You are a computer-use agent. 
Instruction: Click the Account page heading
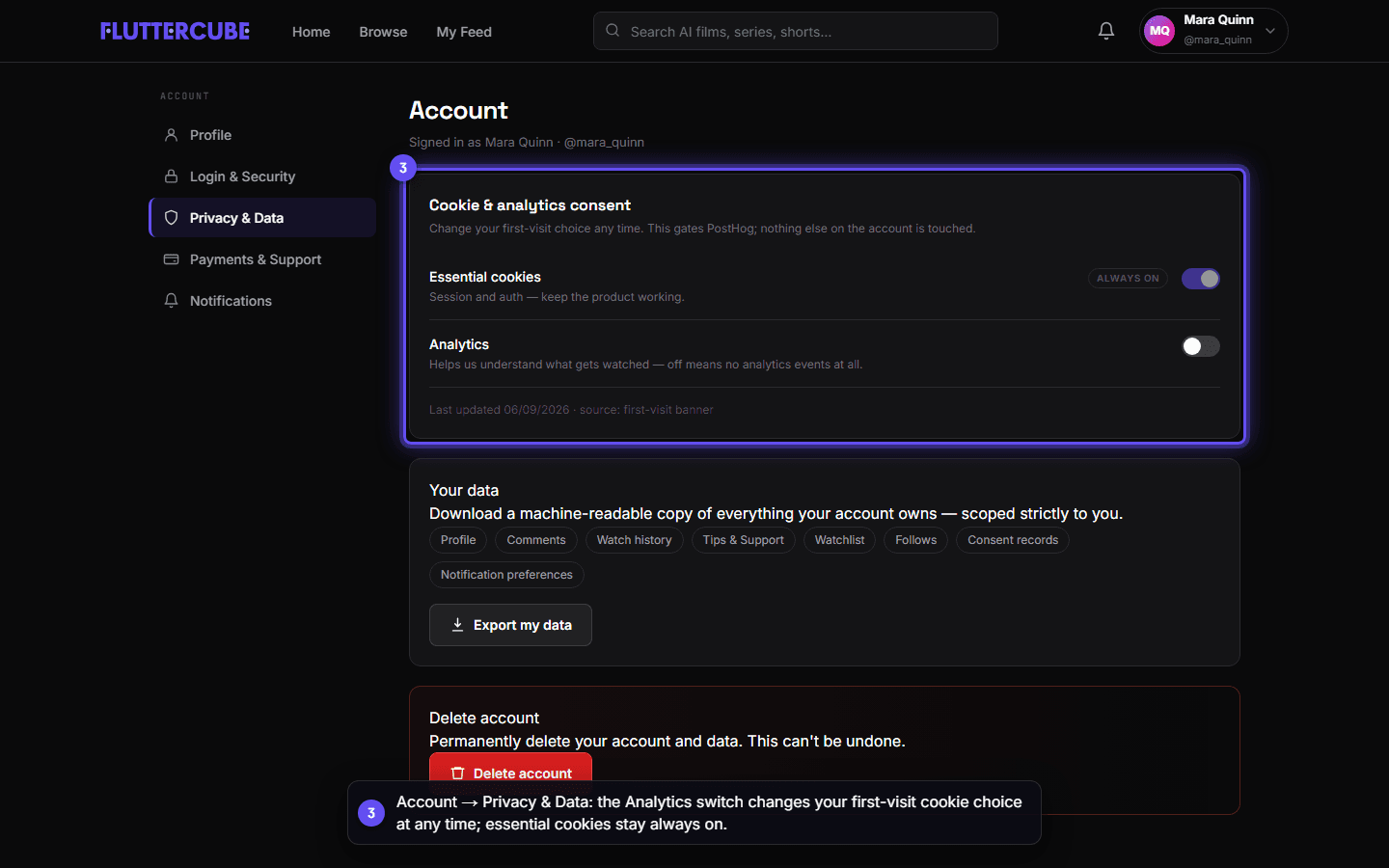[x=458, y=110]
